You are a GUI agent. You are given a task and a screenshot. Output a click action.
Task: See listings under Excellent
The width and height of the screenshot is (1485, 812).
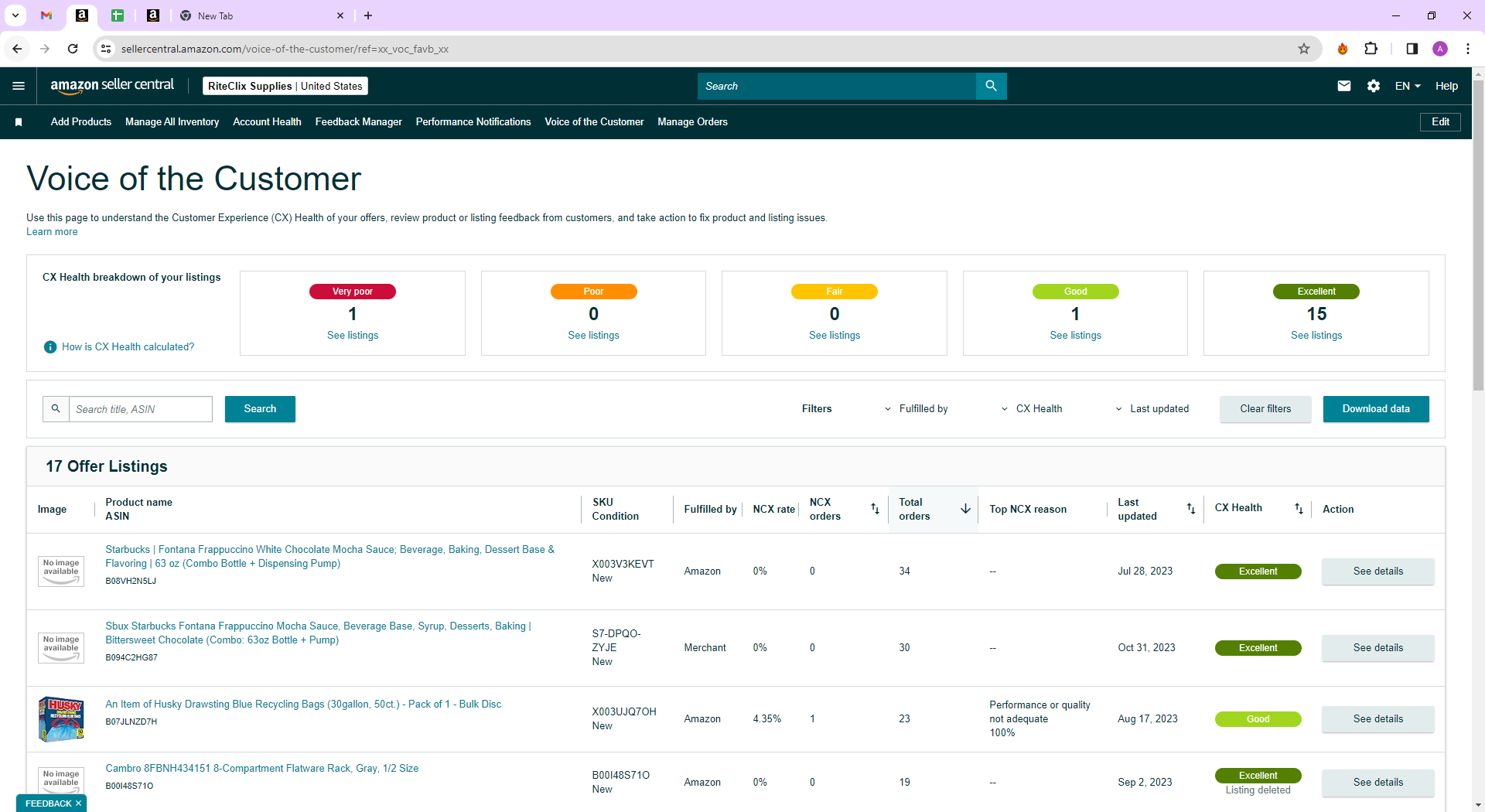(x=1316, y=336)
